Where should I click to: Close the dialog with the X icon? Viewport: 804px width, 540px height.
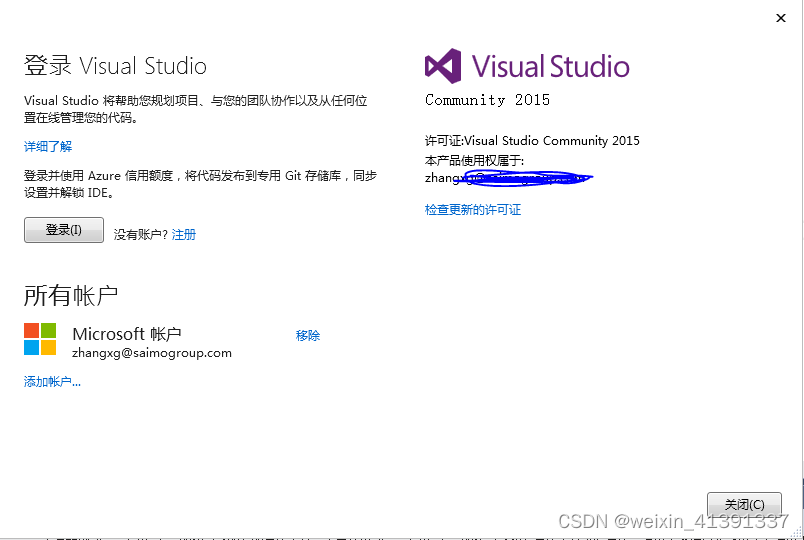781,18
